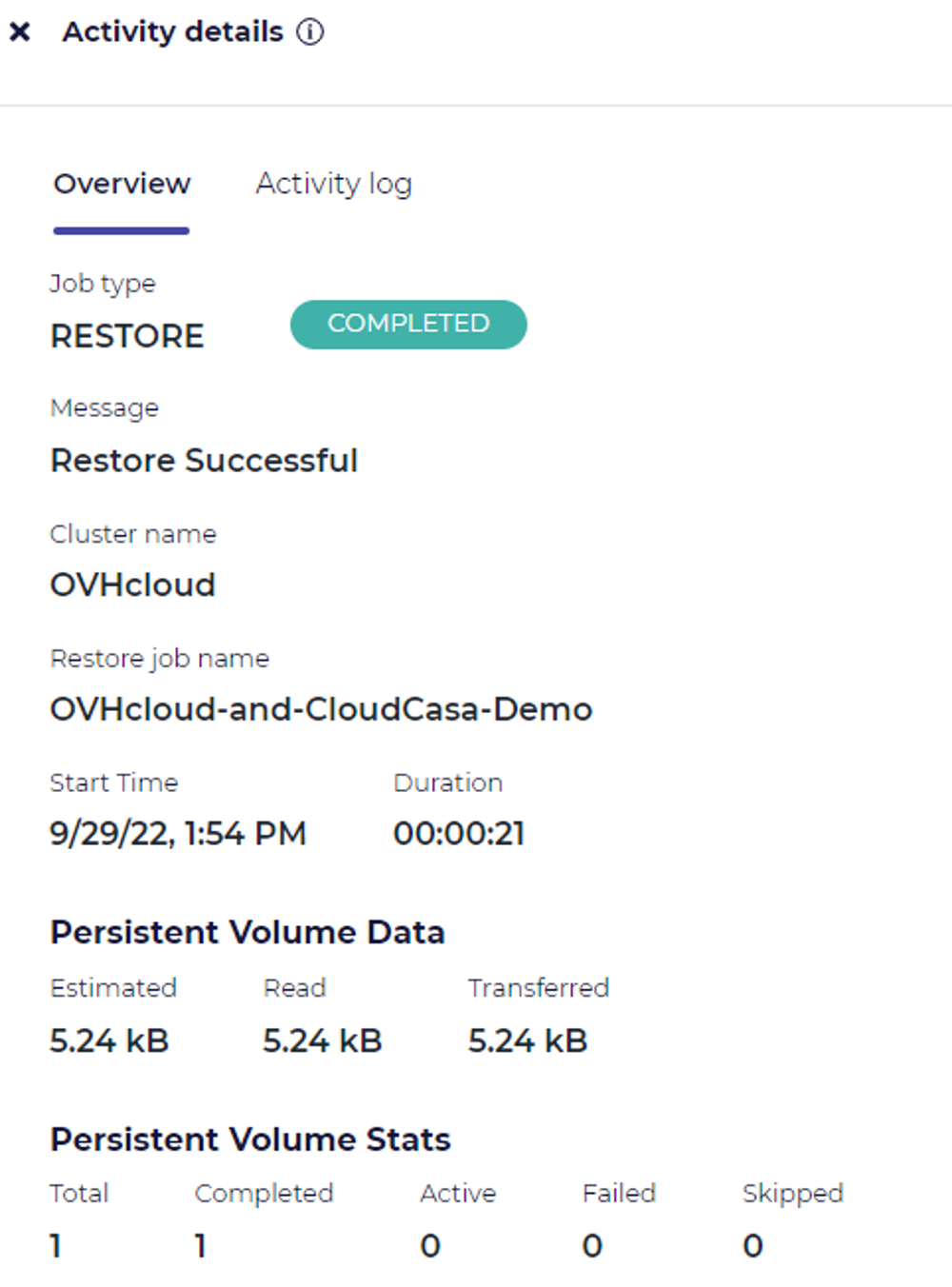The height and width of the screenshot is (1287, 952).
Task: Click the OVHcloud-and-CloudCasa-Demo restore job name
Action: (321, 709)
